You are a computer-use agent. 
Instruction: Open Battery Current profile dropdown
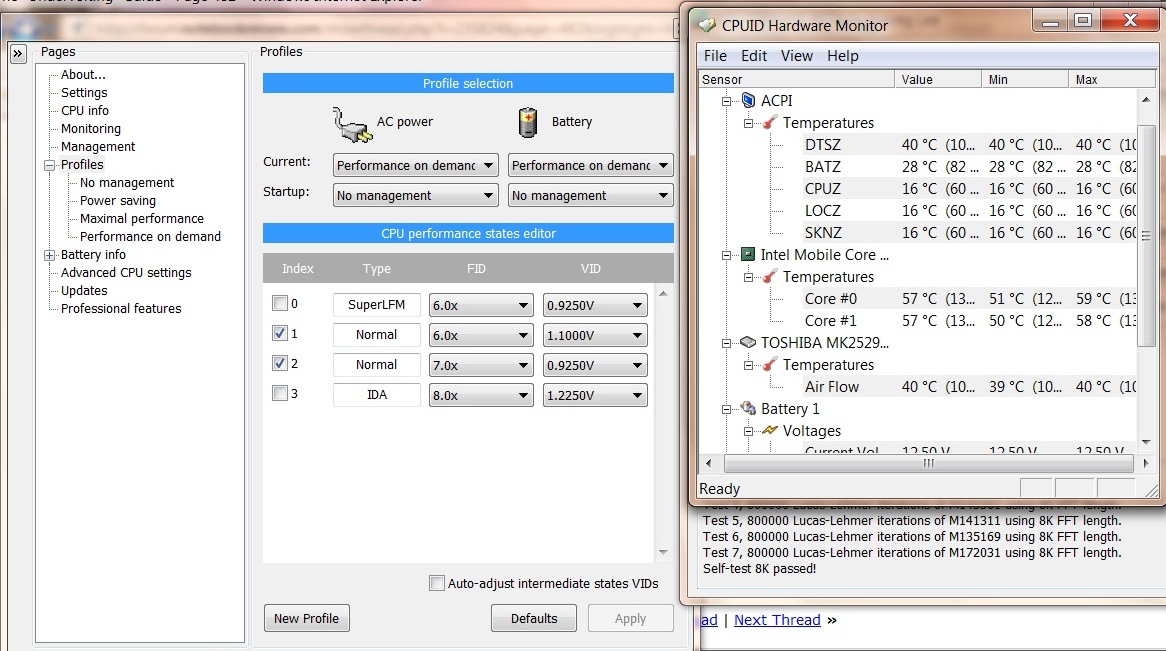(590, 165)
